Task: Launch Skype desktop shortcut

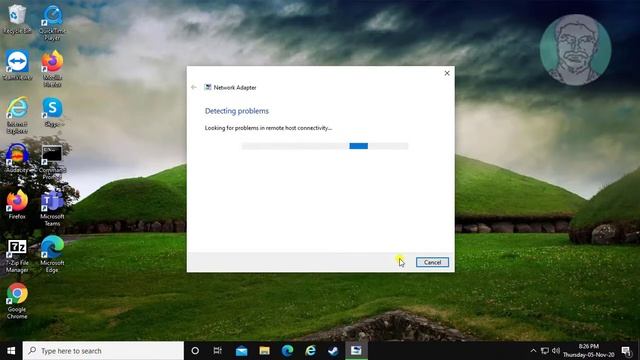Action: pyautogui.click(x=52, y=112)
